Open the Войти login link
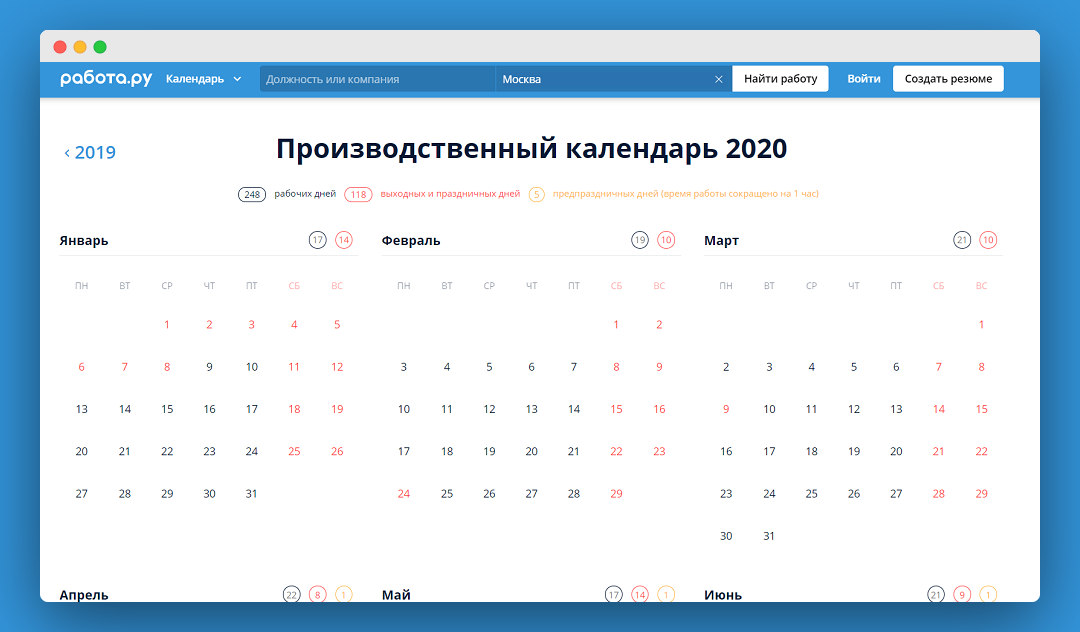 pos(864,78)
